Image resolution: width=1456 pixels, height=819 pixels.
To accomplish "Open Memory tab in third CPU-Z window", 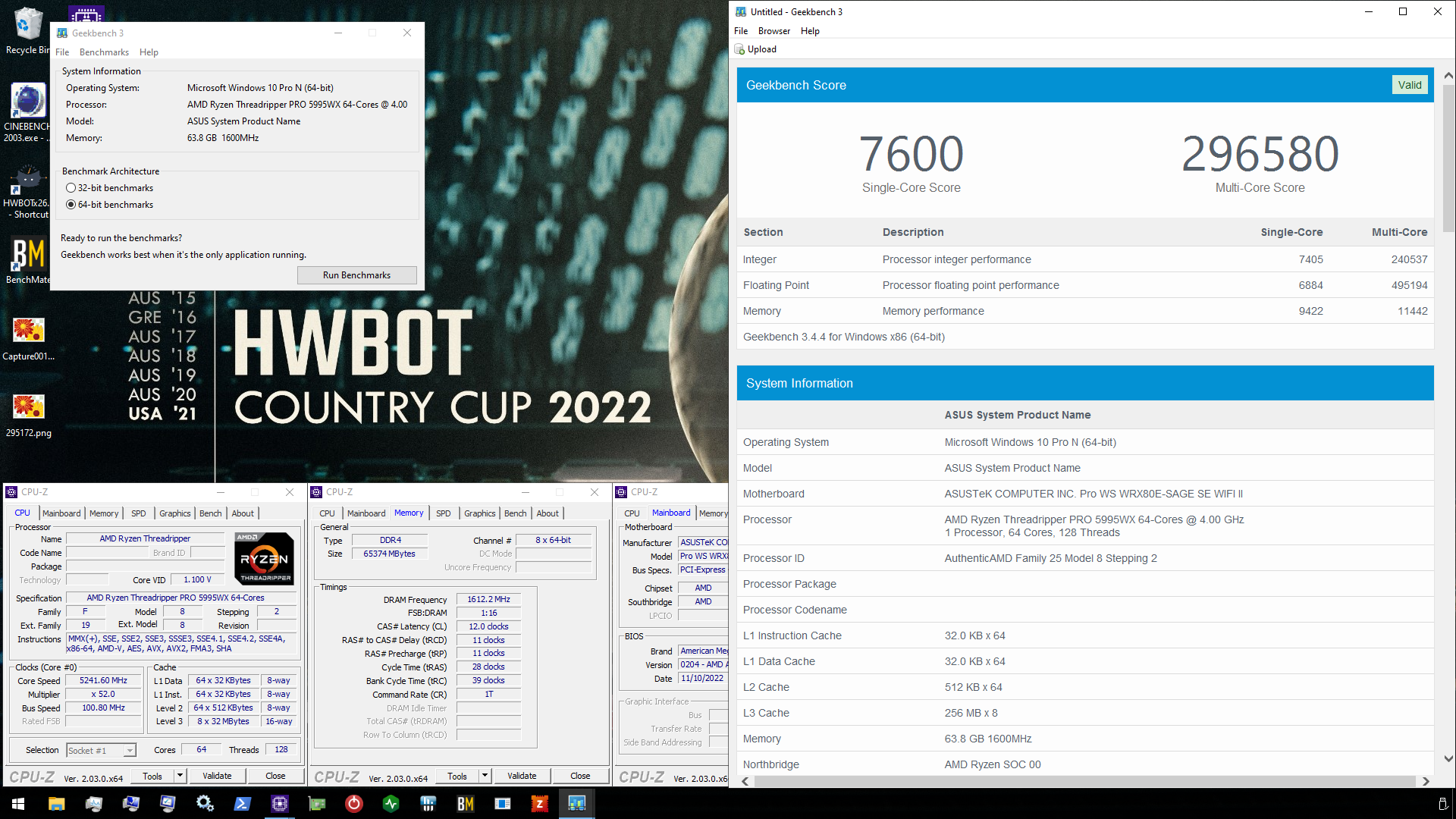I will point(712,513).
